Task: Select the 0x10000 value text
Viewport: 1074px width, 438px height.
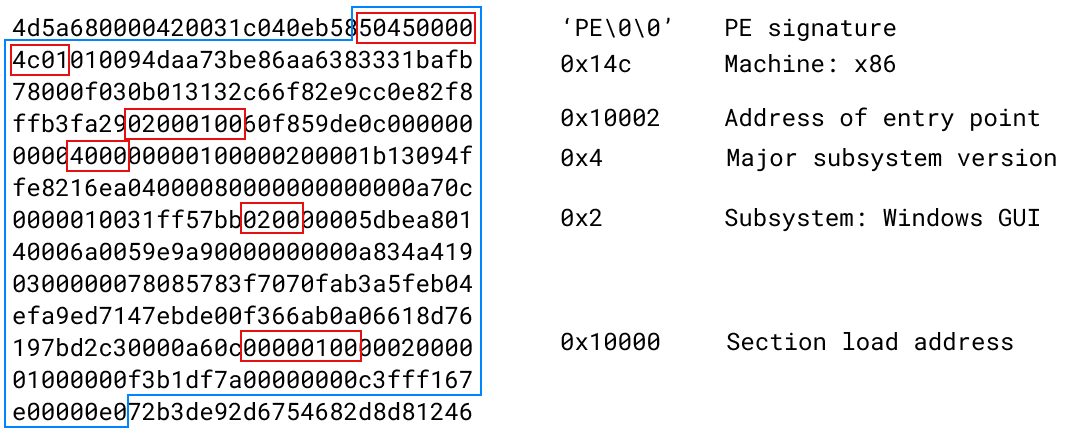Action: [610, 342]
